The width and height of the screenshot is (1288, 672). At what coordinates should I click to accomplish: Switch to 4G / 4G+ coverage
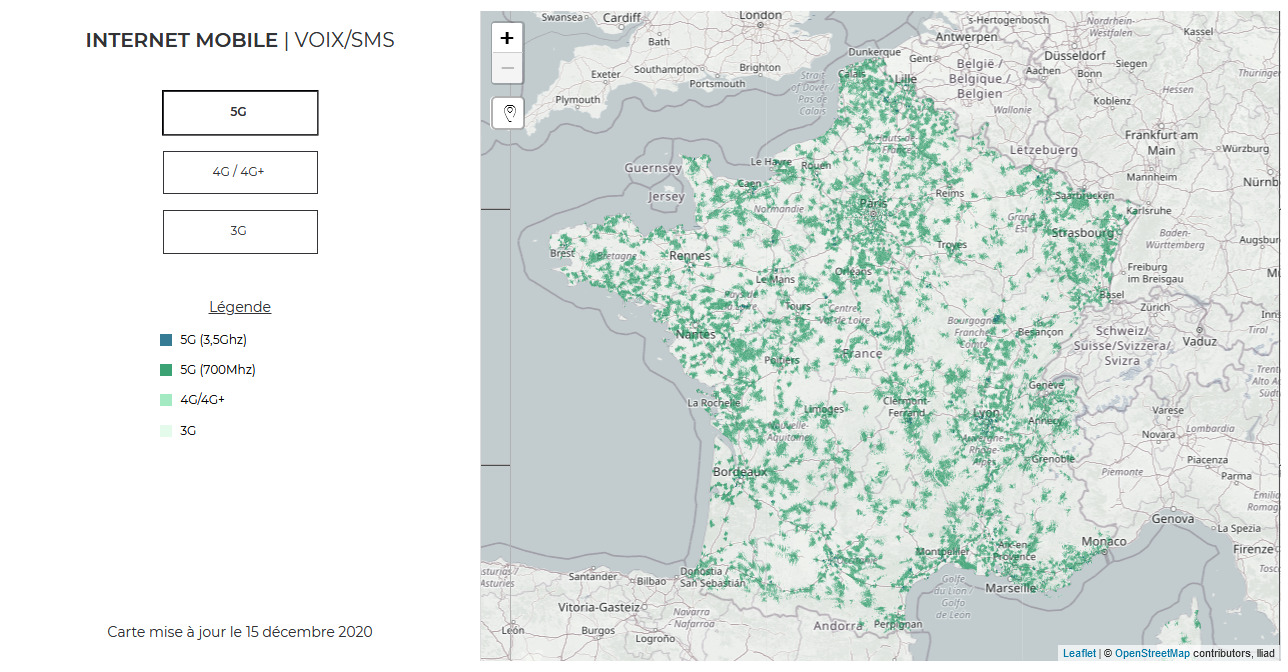tap(240, 172)
